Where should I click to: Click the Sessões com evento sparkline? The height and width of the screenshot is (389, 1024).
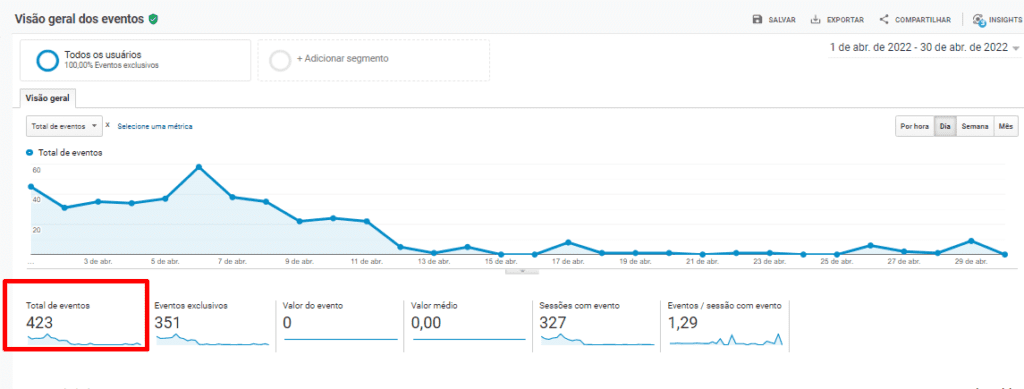(x=598, y=339)
